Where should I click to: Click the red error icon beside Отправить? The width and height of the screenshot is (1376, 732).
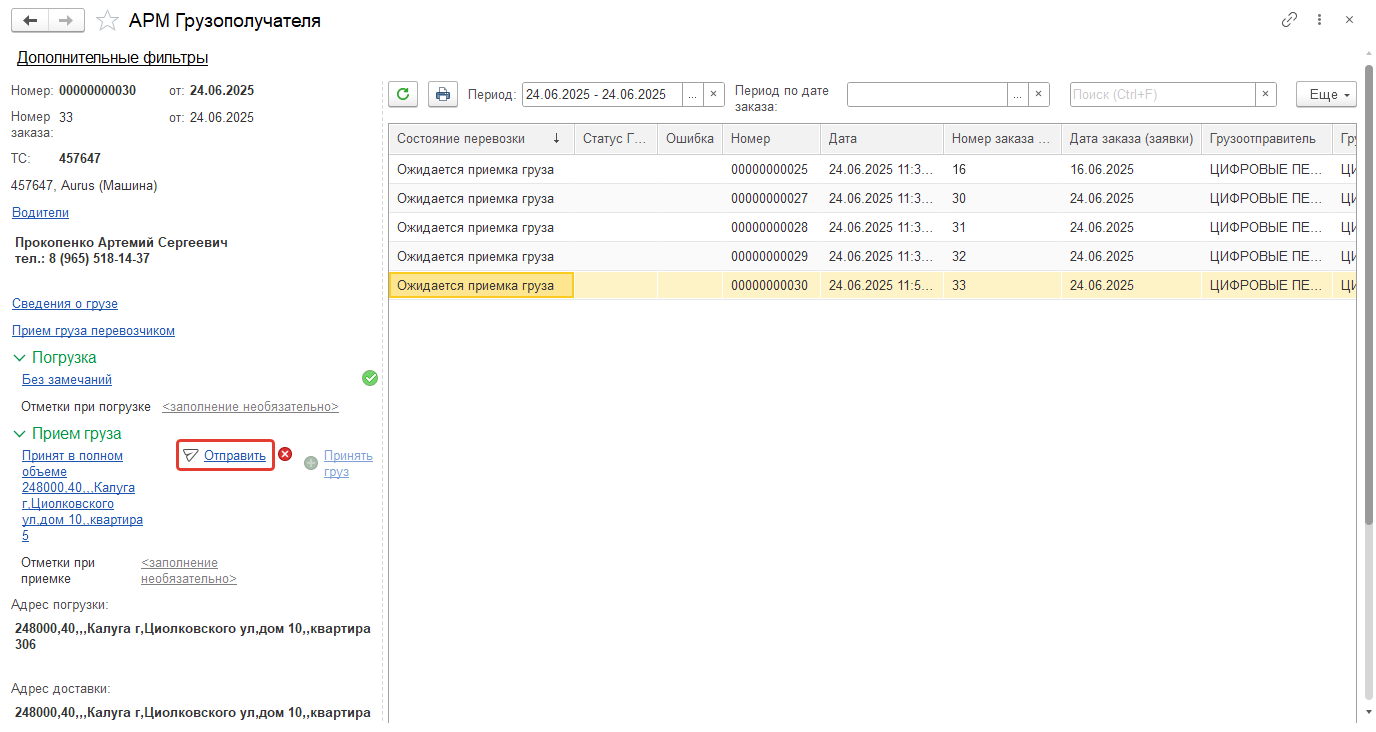tap(285, 454)
